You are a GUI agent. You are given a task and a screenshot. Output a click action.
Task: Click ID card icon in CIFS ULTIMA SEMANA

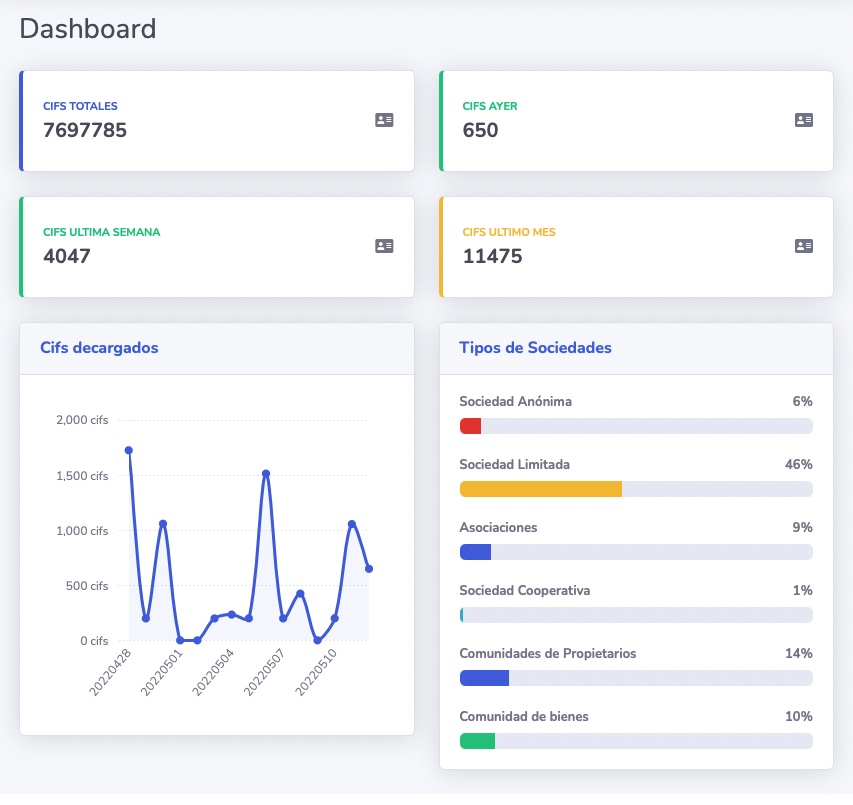pyautogui.click(x=384, y=246)
